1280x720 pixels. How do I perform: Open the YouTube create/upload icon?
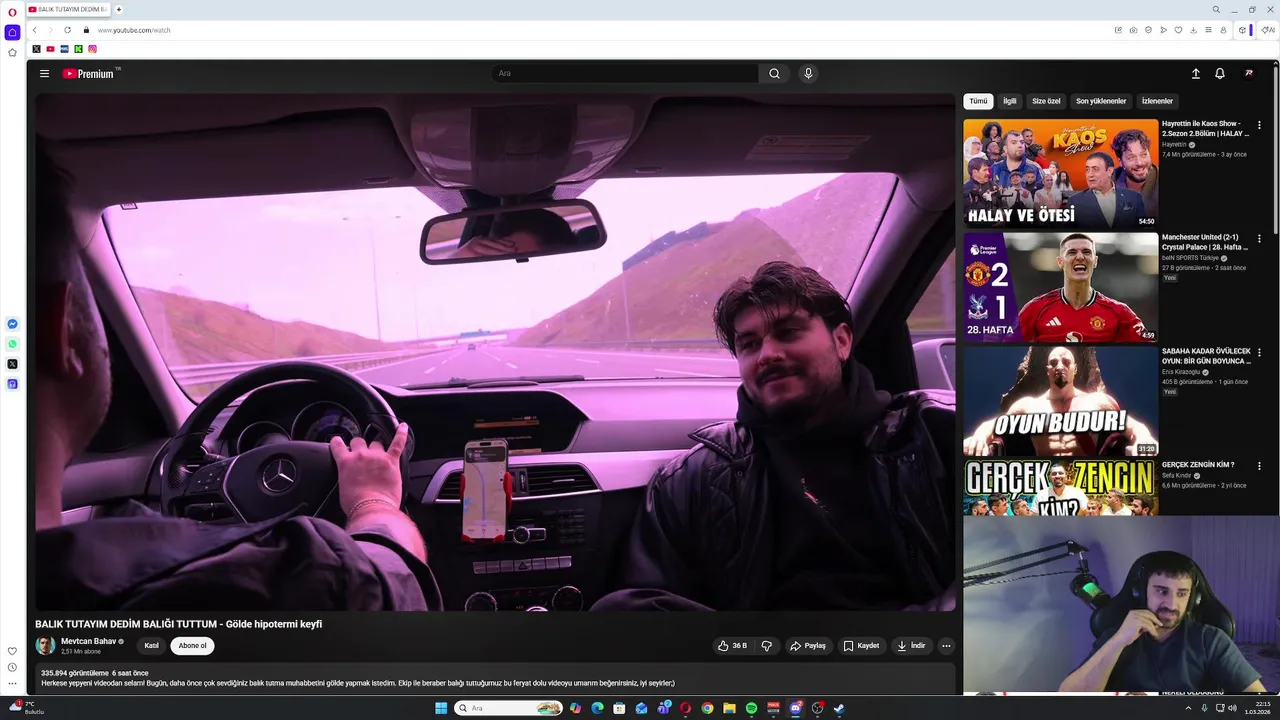point(1195,73)
